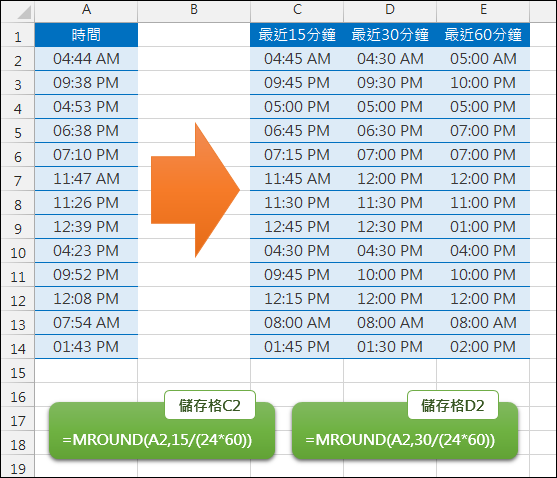This screenshot has height=478, width=557.
Task: Click the 最近60分鐘 header cell
Action: (483, 35)
